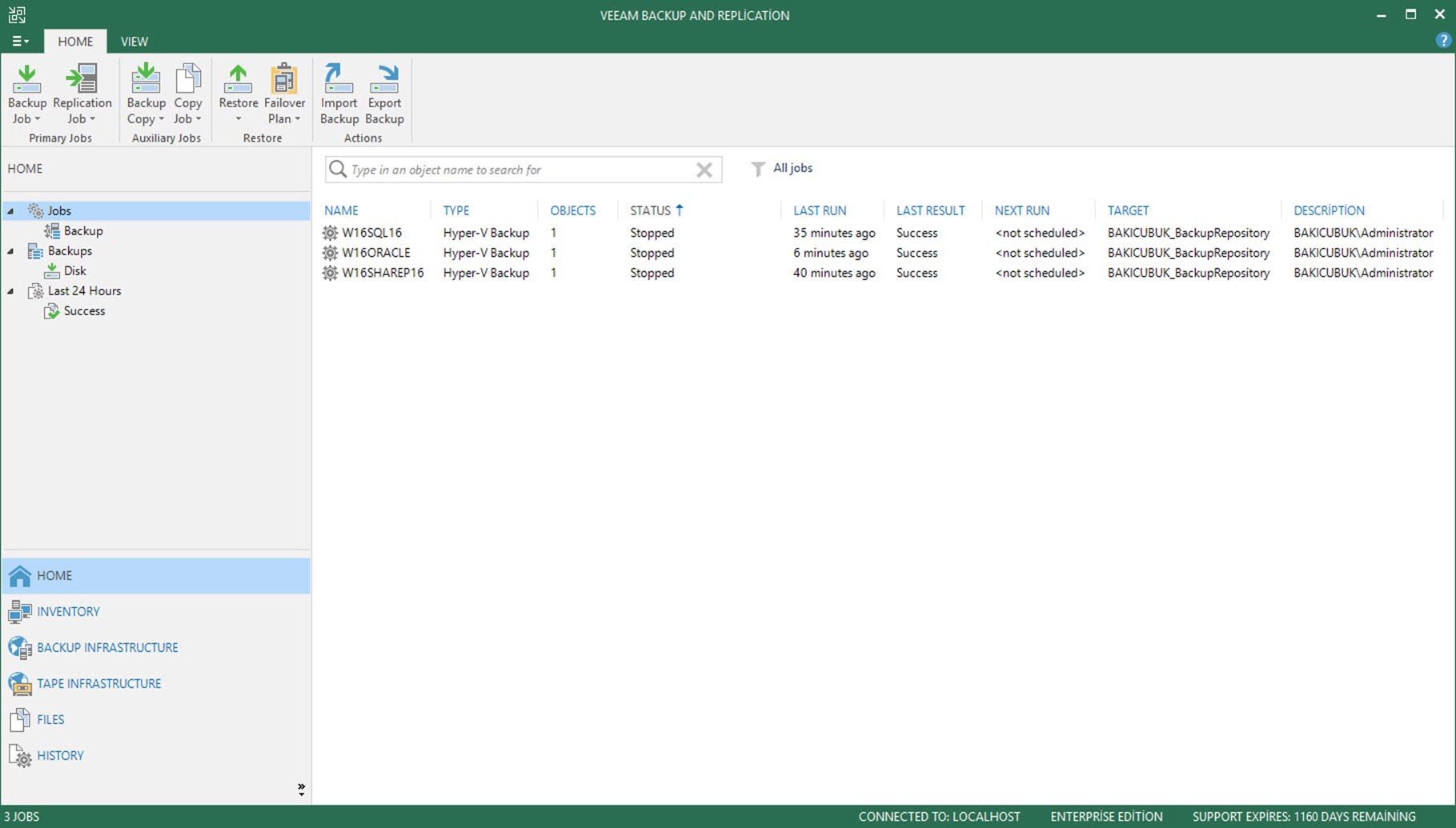Open the Backup Job ribbon button

click(27, 94)
